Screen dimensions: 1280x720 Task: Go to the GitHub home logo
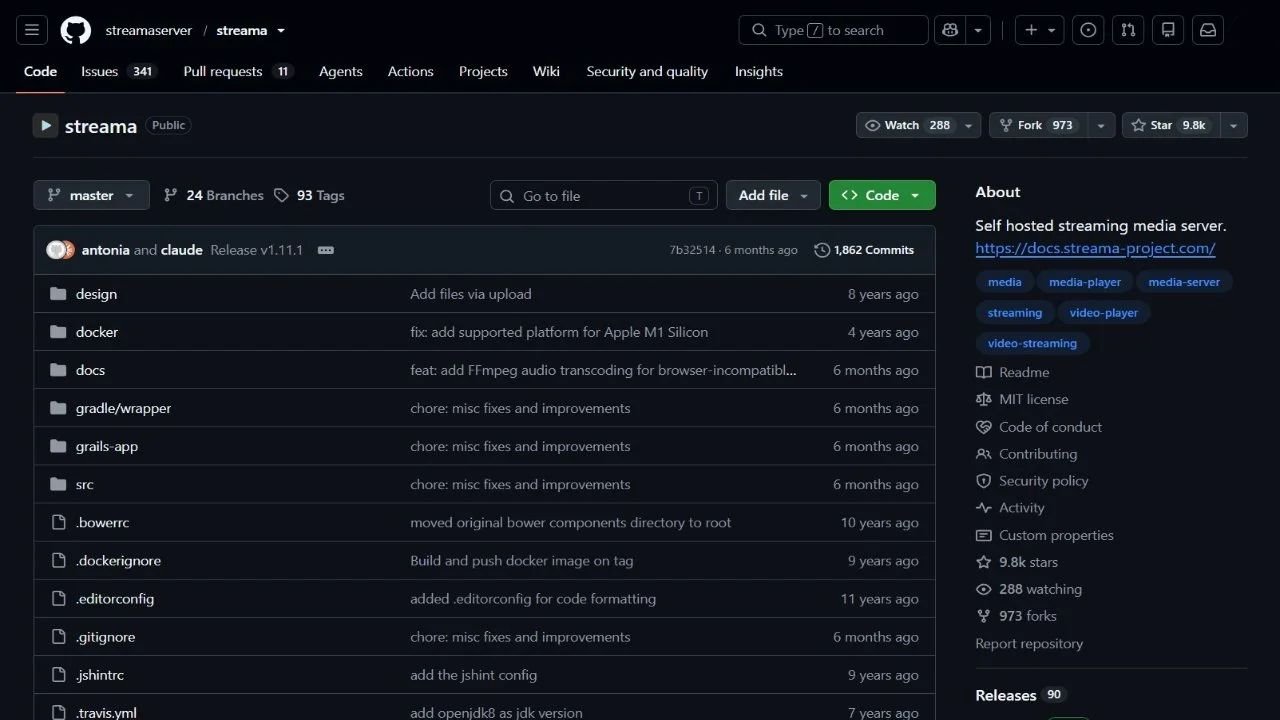tap(76, 30)
